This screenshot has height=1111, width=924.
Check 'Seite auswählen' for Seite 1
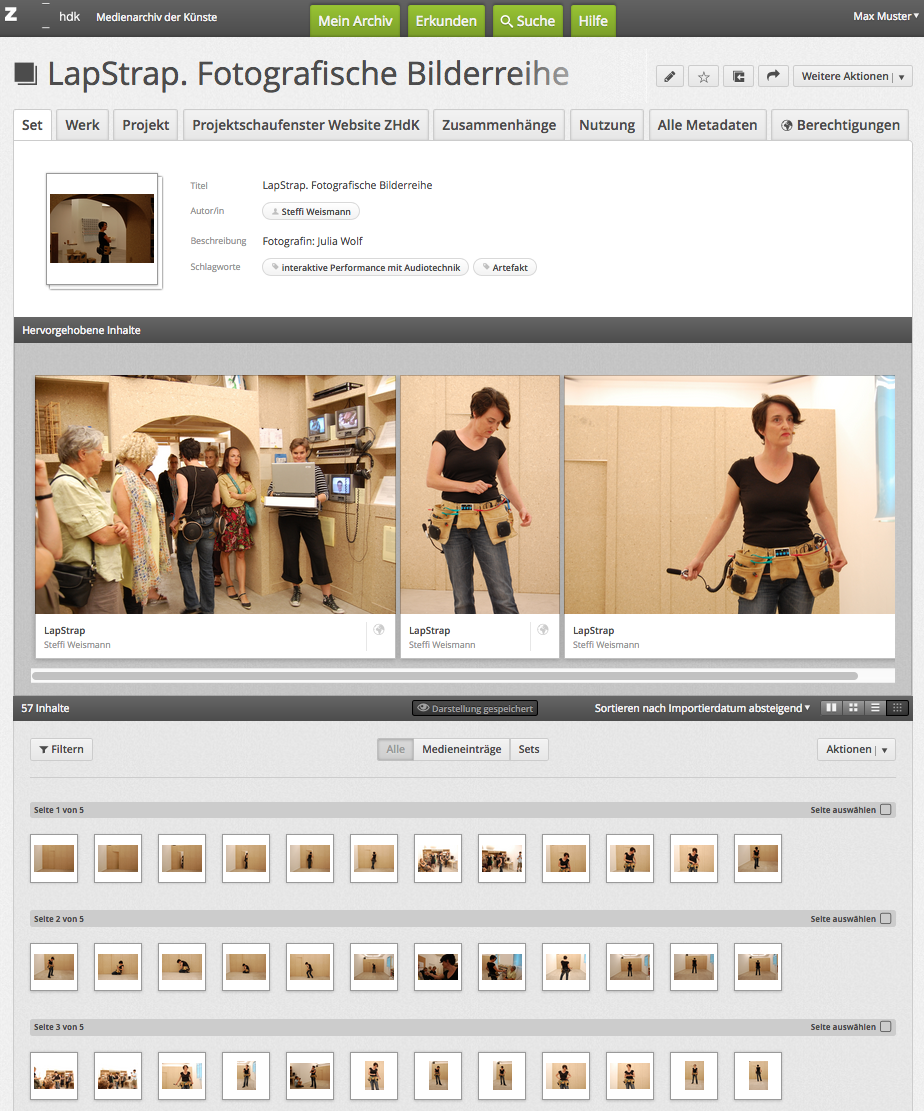click(x=885, y=810)
